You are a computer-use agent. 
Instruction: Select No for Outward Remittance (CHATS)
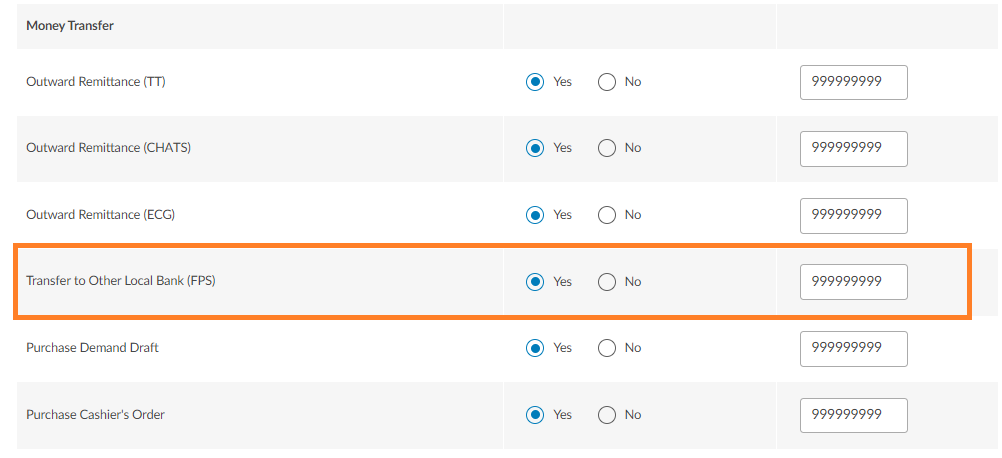pyautogui.click(x=607, y=148)
